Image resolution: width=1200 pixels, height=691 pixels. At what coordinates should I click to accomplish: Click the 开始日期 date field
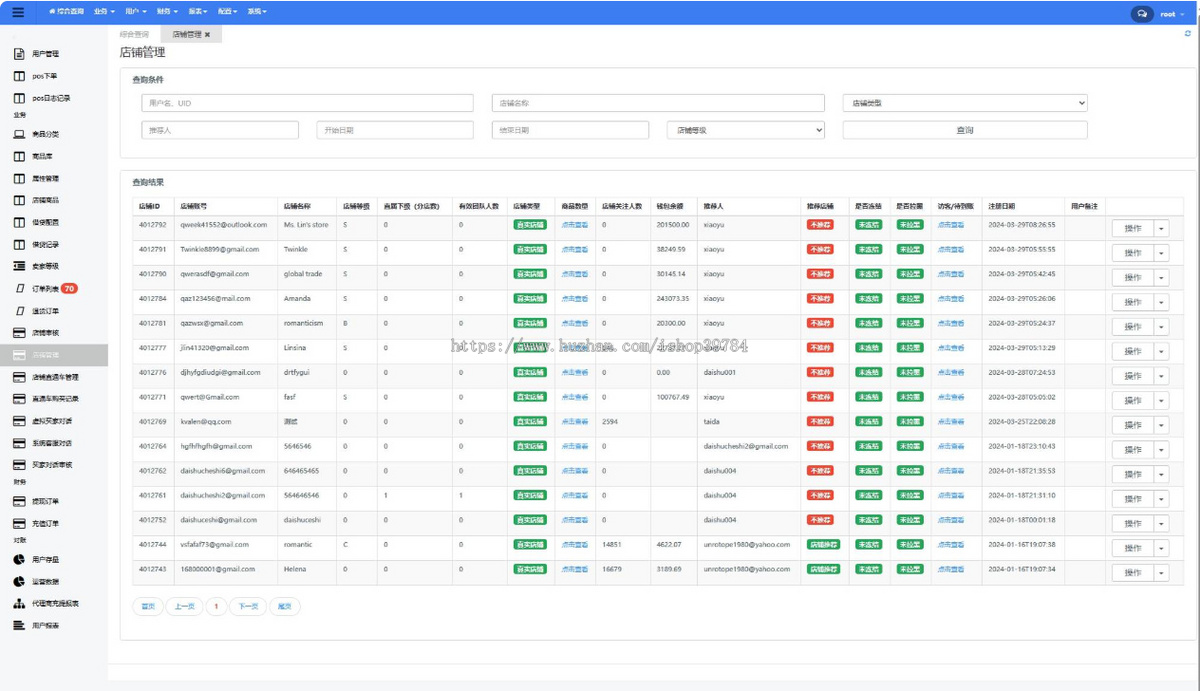pyautogui.click(x=395, y=130)
